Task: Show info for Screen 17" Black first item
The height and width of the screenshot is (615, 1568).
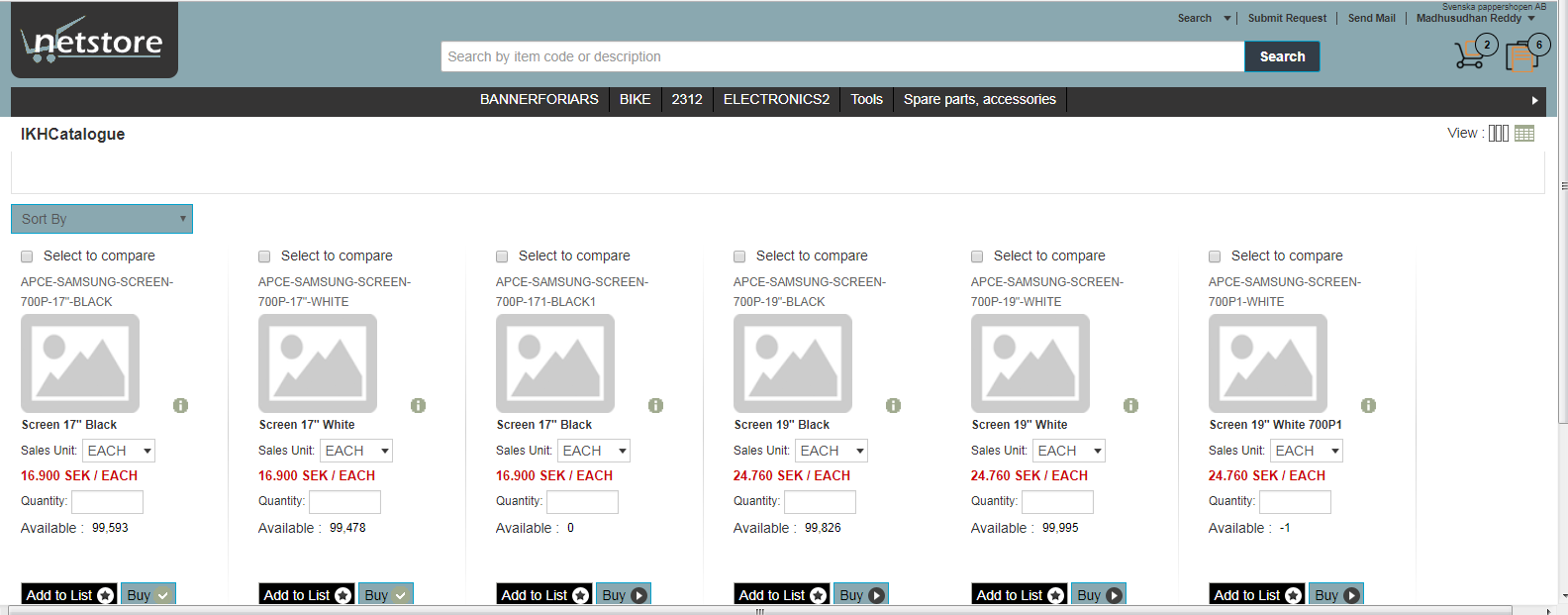Action: (x=180, y=405)
